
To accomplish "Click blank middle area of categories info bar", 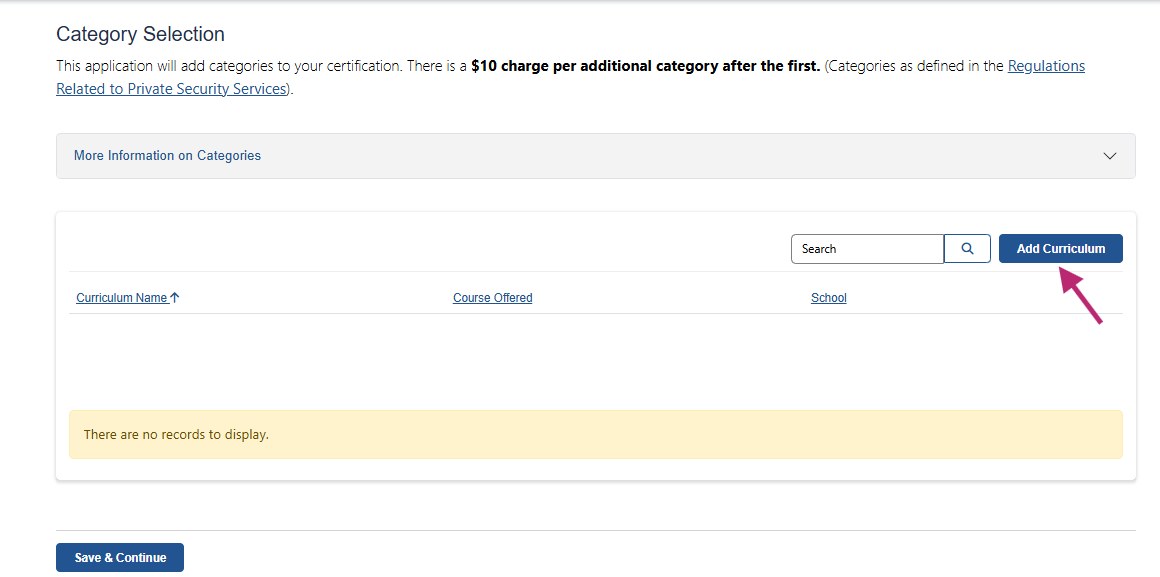I will click(x=650, y=156).
